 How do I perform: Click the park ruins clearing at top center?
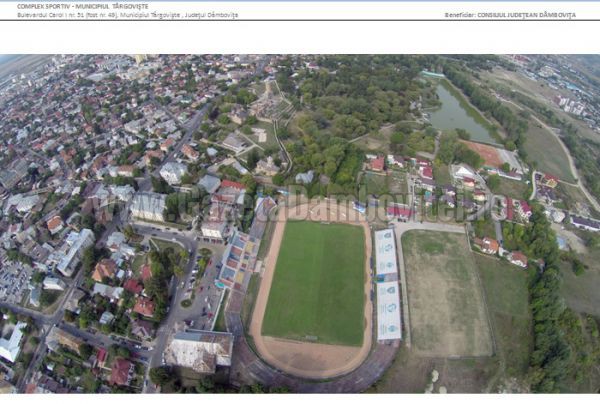[x=270, y=100]
